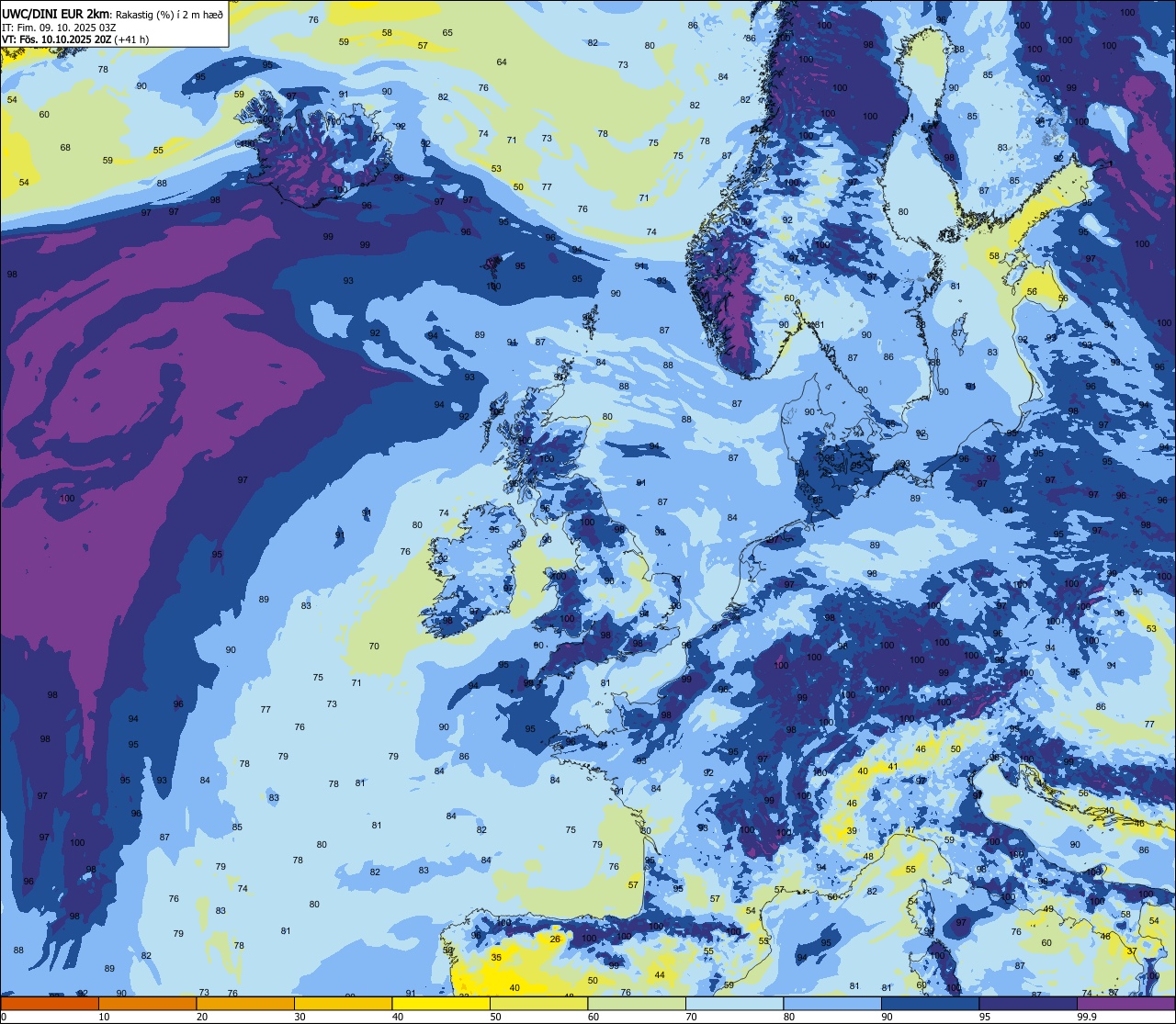Click the 60–70 light green legend segment
The width and height of the screenshot is (1176, 1024).
point(637,1003)
